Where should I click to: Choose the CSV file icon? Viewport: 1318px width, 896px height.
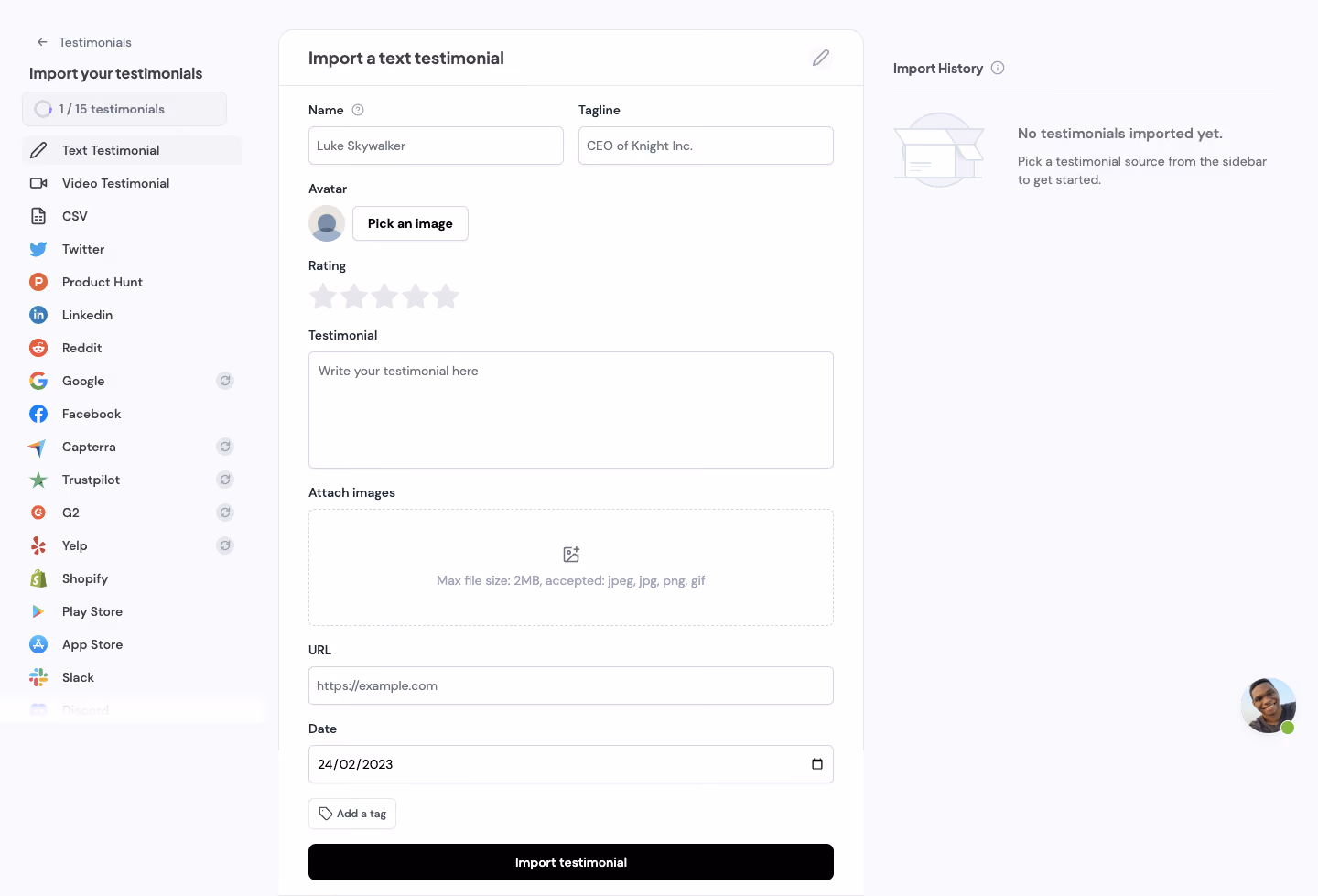[38, 216]
